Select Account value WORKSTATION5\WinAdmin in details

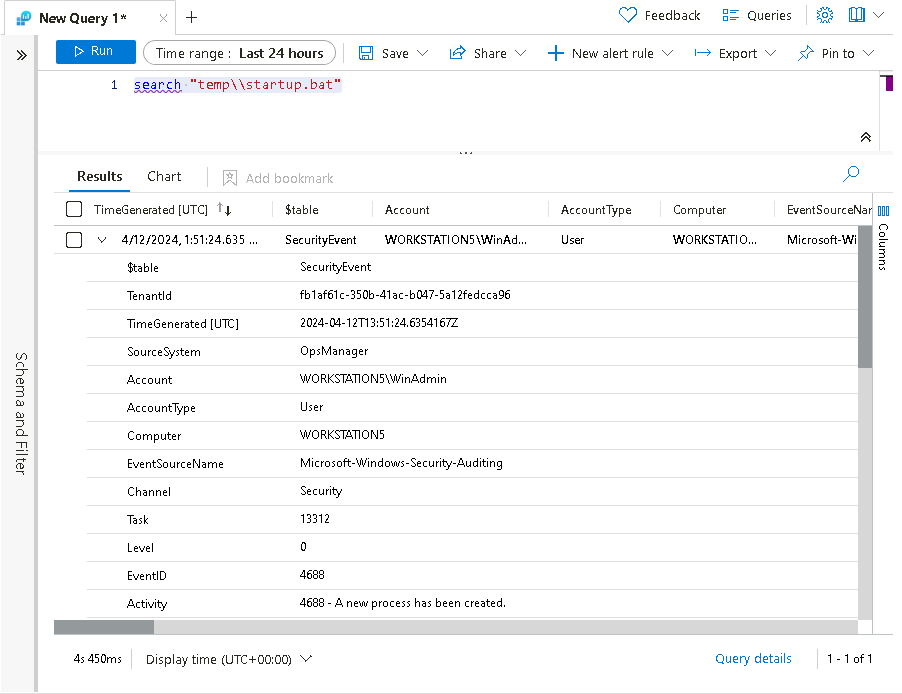tap(373, 379)
